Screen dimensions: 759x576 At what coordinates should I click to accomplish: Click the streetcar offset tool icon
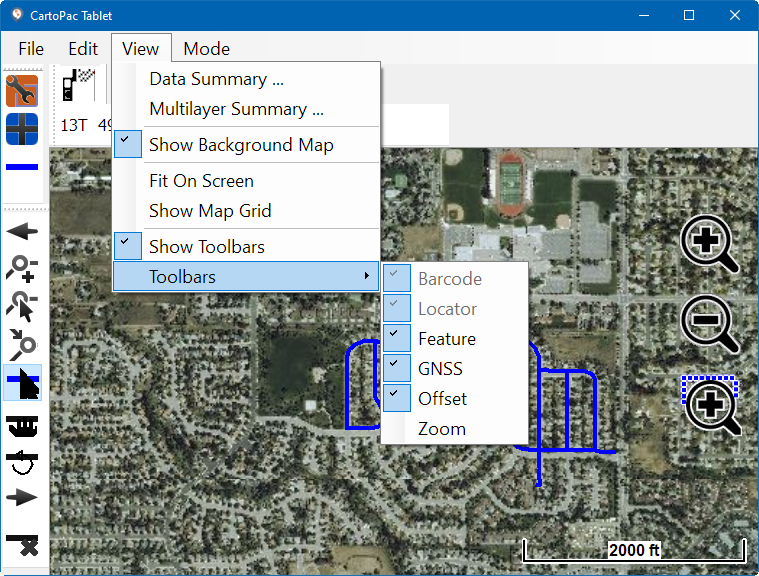pos(22,426)
